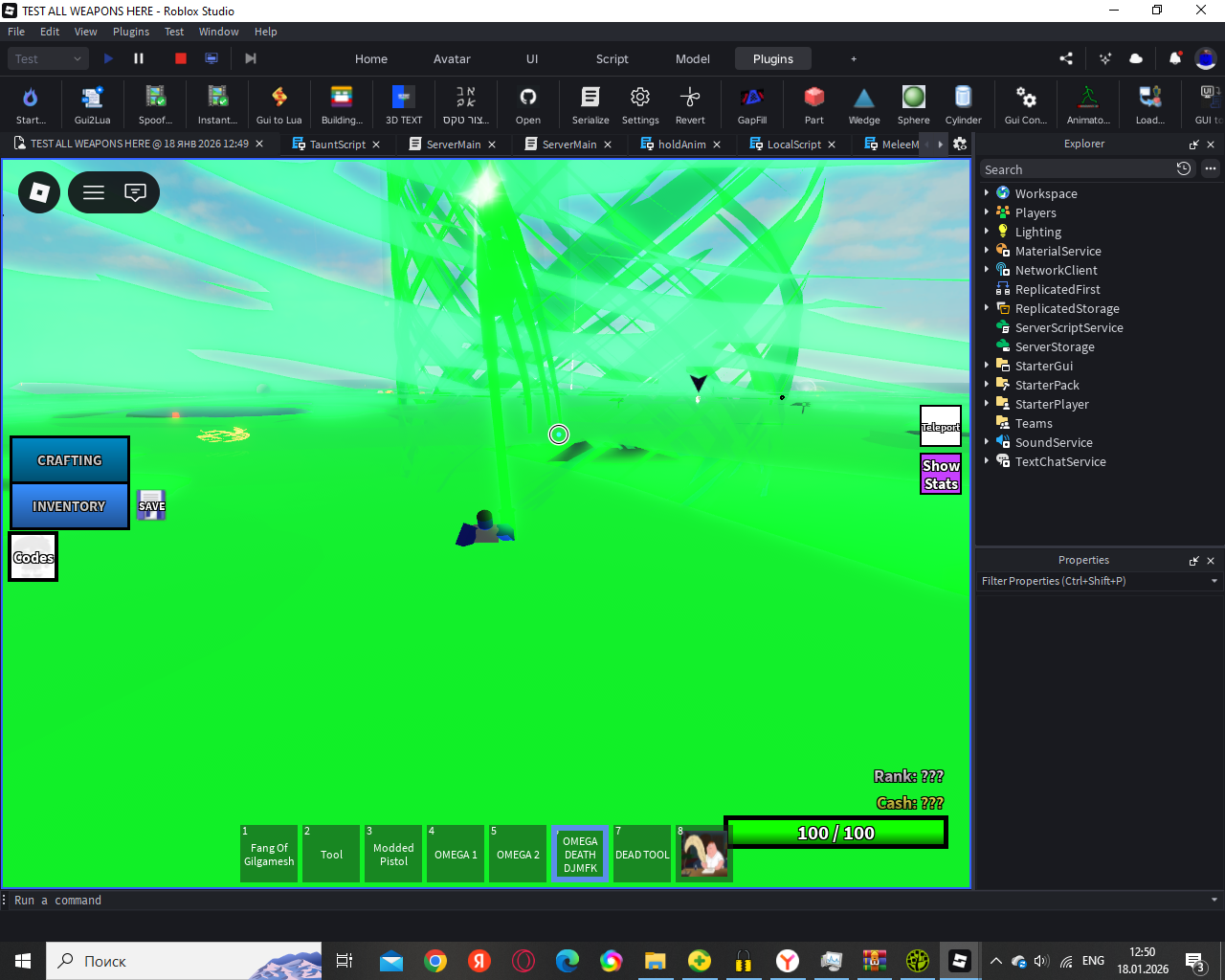The image size is (1225, 980).
Task: Click the CRAFTING button
Action: coord(70,460)
